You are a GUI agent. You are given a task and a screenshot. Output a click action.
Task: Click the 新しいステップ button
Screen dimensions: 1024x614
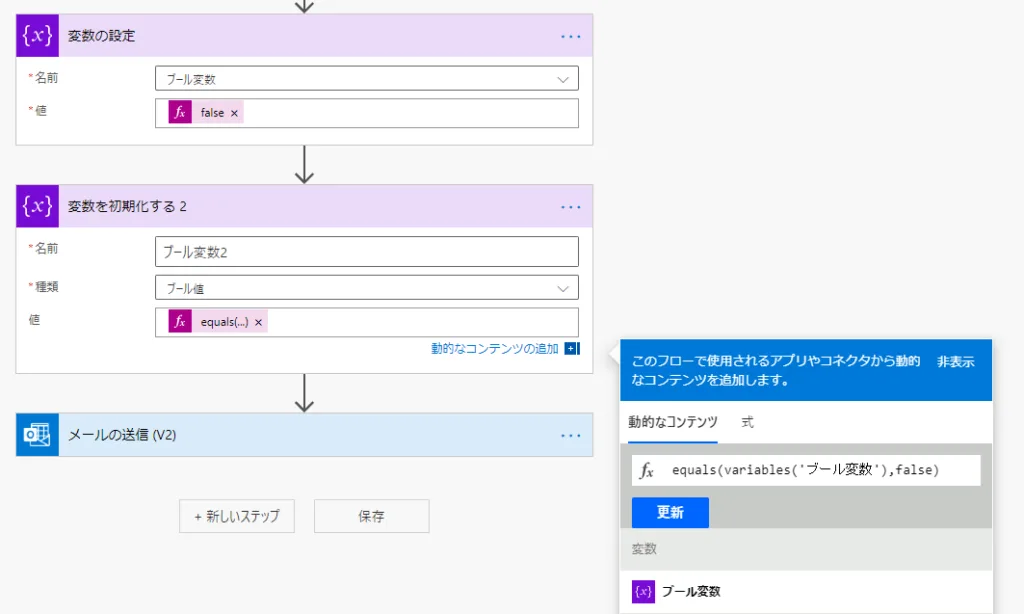point(237,516)
